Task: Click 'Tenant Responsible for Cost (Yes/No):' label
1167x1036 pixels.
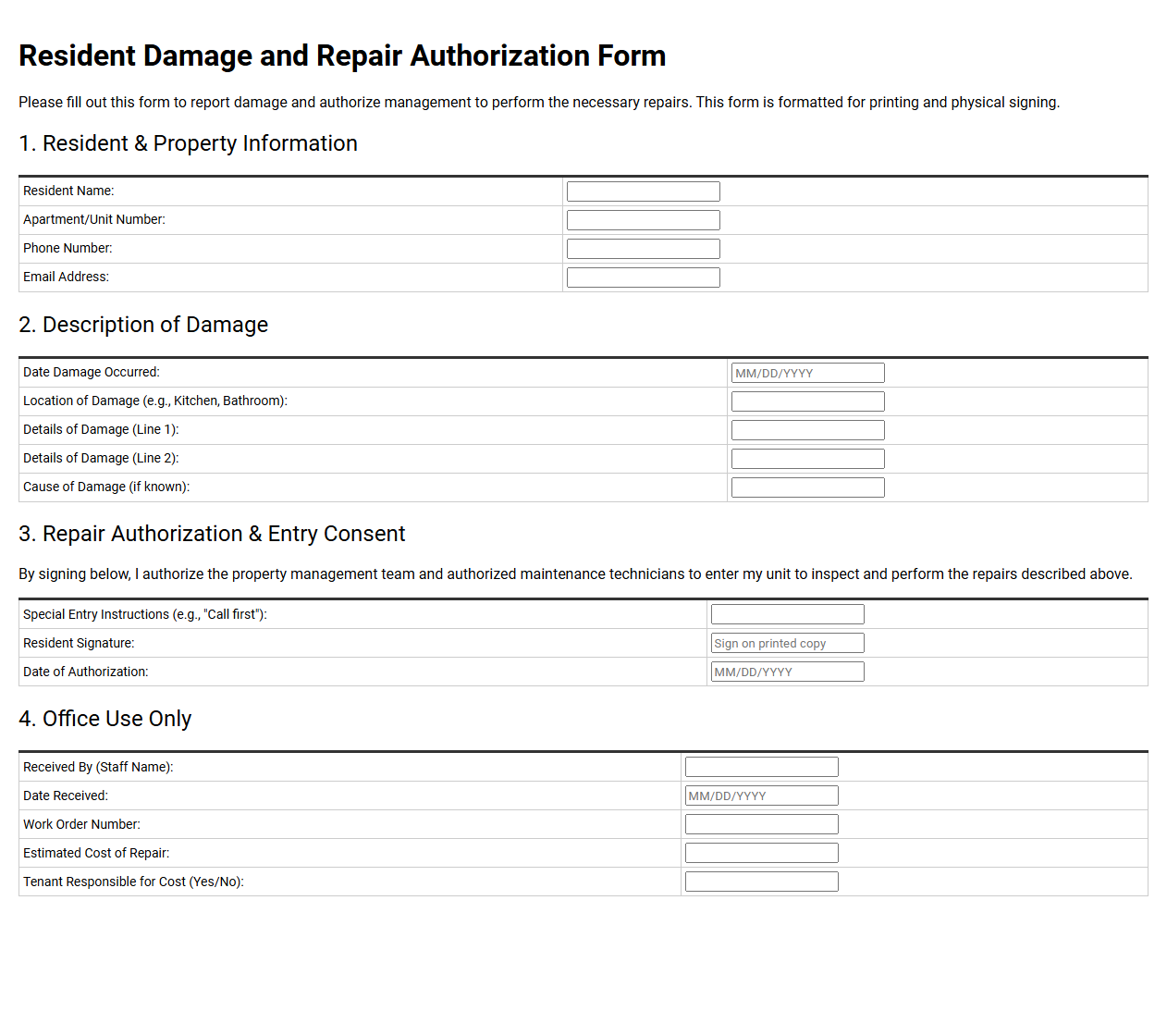Action: 133,882
